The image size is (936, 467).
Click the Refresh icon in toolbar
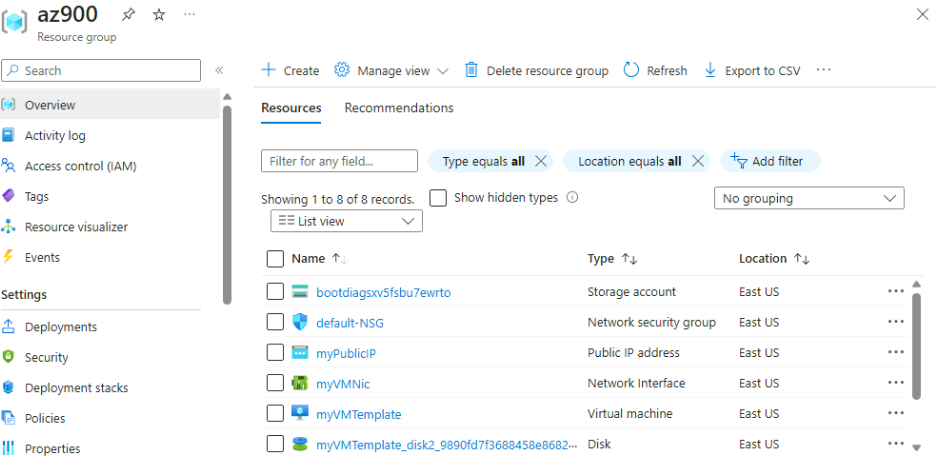(x=631, y=70)
